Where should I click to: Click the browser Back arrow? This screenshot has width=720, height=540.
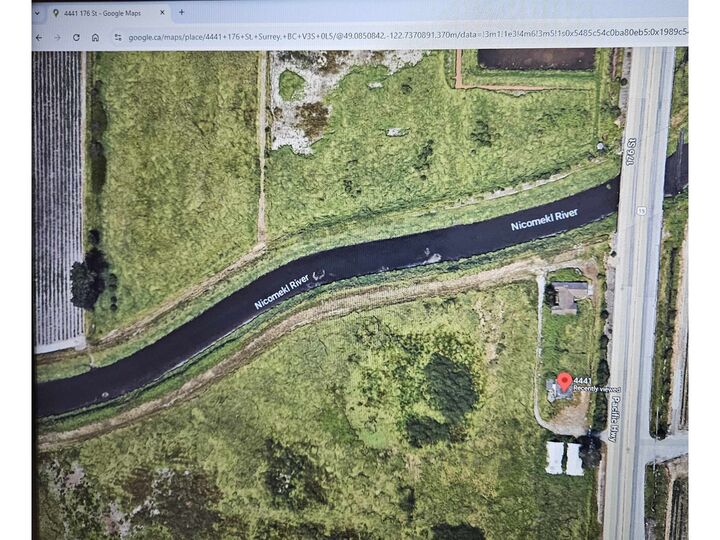coord(39,37)
